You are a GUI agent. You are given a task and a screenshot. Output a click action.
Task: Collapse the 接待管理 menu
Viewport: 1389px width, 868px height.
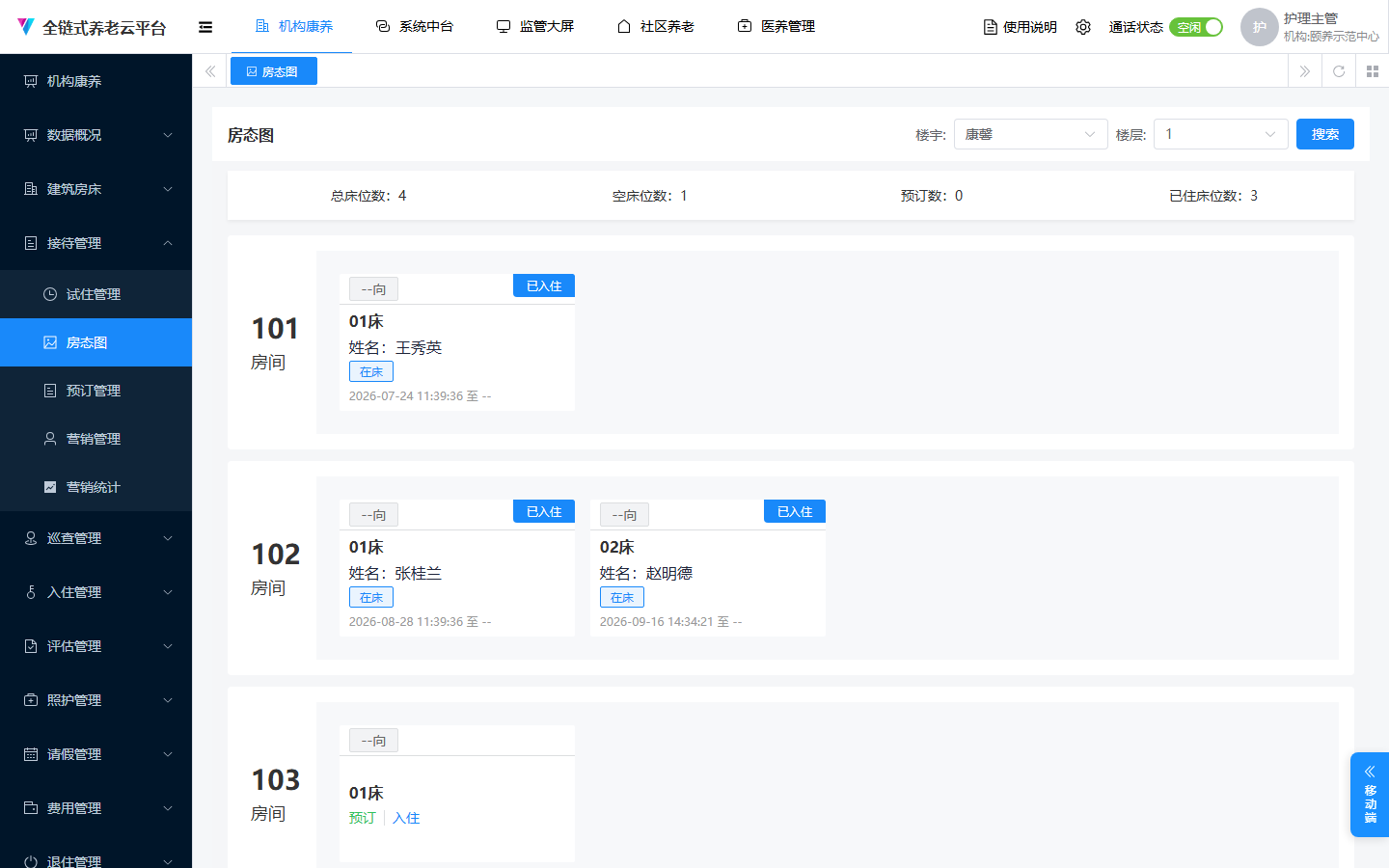(96, 243)
